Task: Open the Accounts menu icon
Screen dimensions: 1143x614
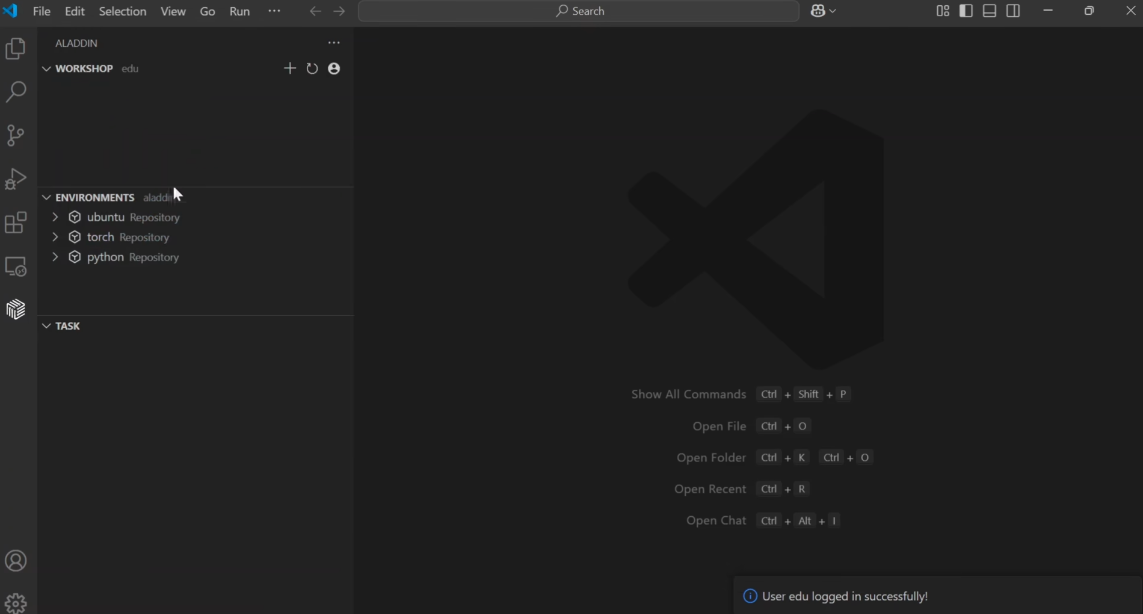Action: 15,561
